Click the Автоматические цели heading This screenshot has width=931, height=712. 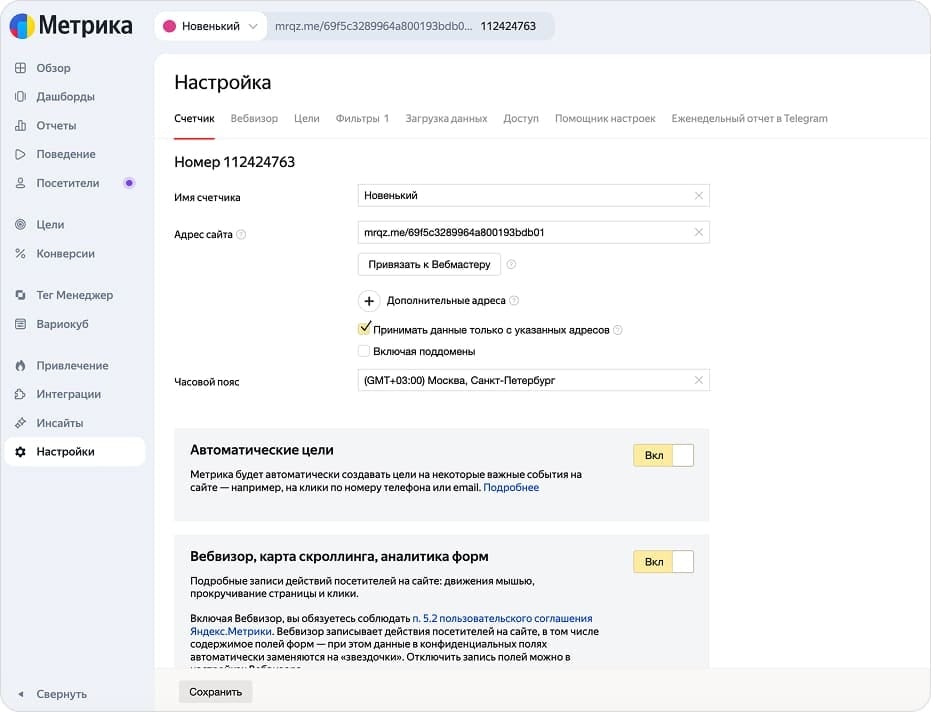pos(262,450)
